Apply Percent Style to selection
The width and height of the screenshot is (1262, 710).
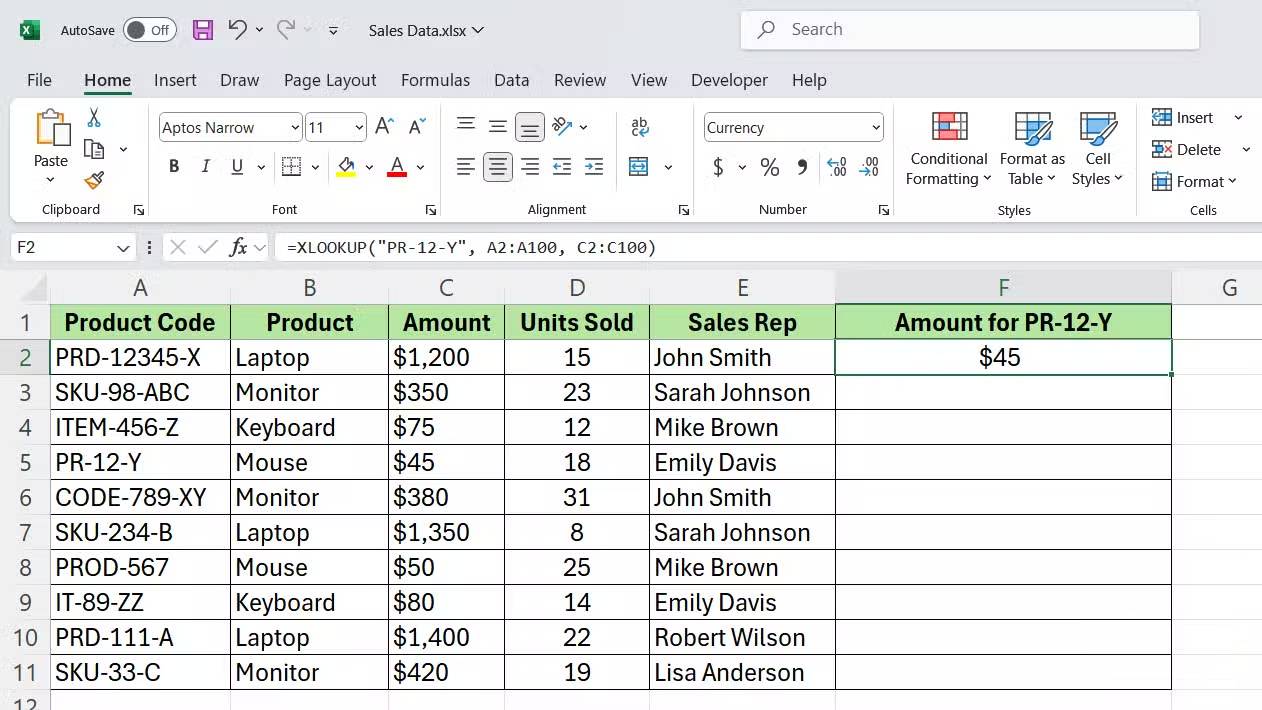[x=770, y=167]
